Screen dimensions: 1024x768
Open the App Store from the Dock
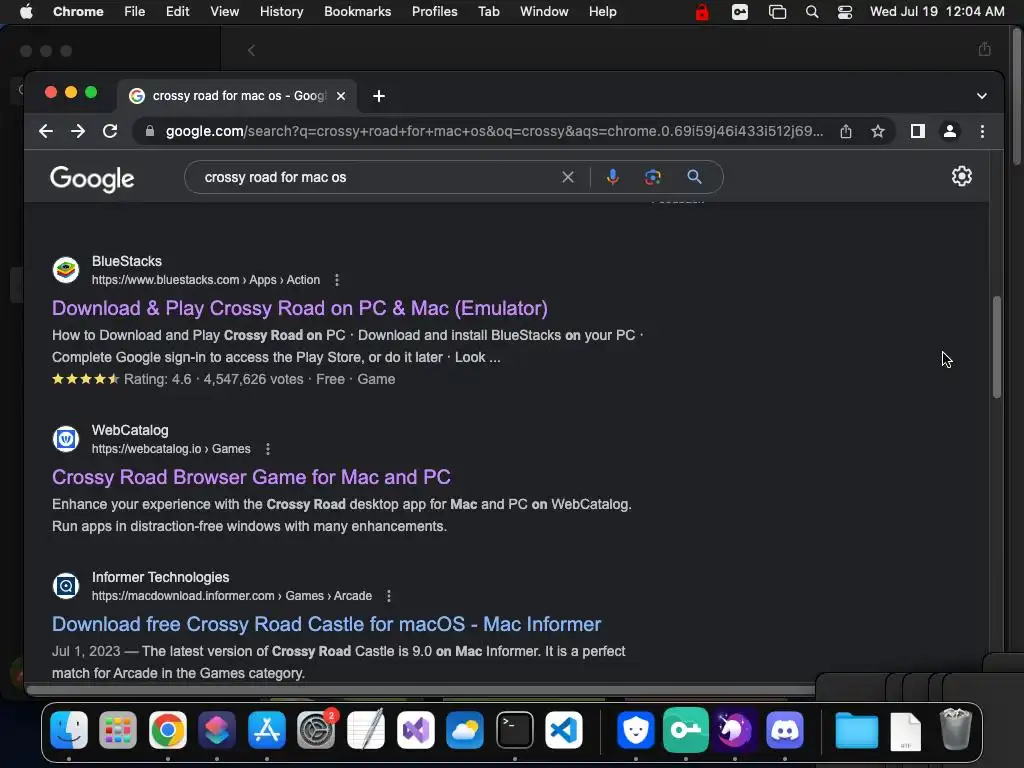coord(267,729)
